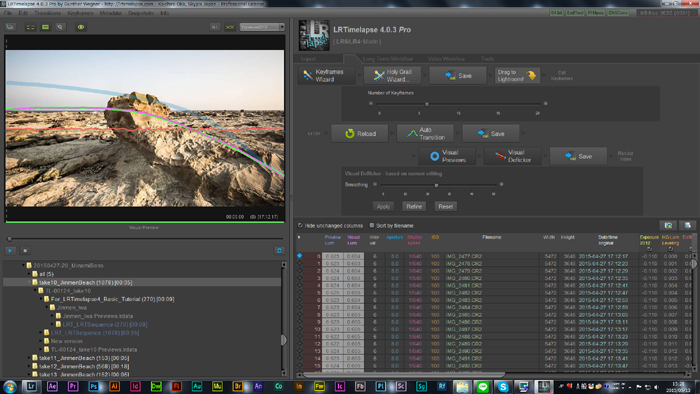This screenshot has width=700, height=394.
Task: Select folder take10_JinmenBeach (1078)
Action: point(85,282)
